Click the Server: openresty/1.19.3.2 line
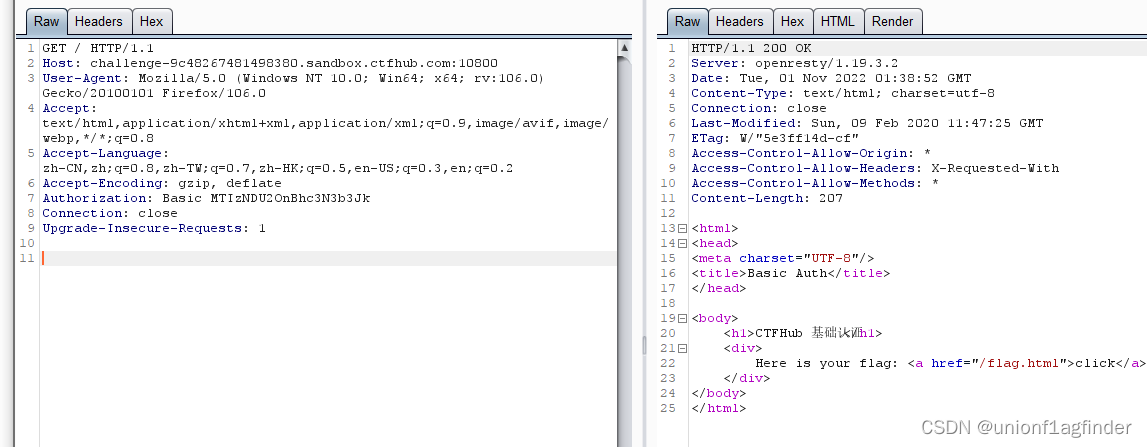The image size is (1147, 447). tap(794, 64)
